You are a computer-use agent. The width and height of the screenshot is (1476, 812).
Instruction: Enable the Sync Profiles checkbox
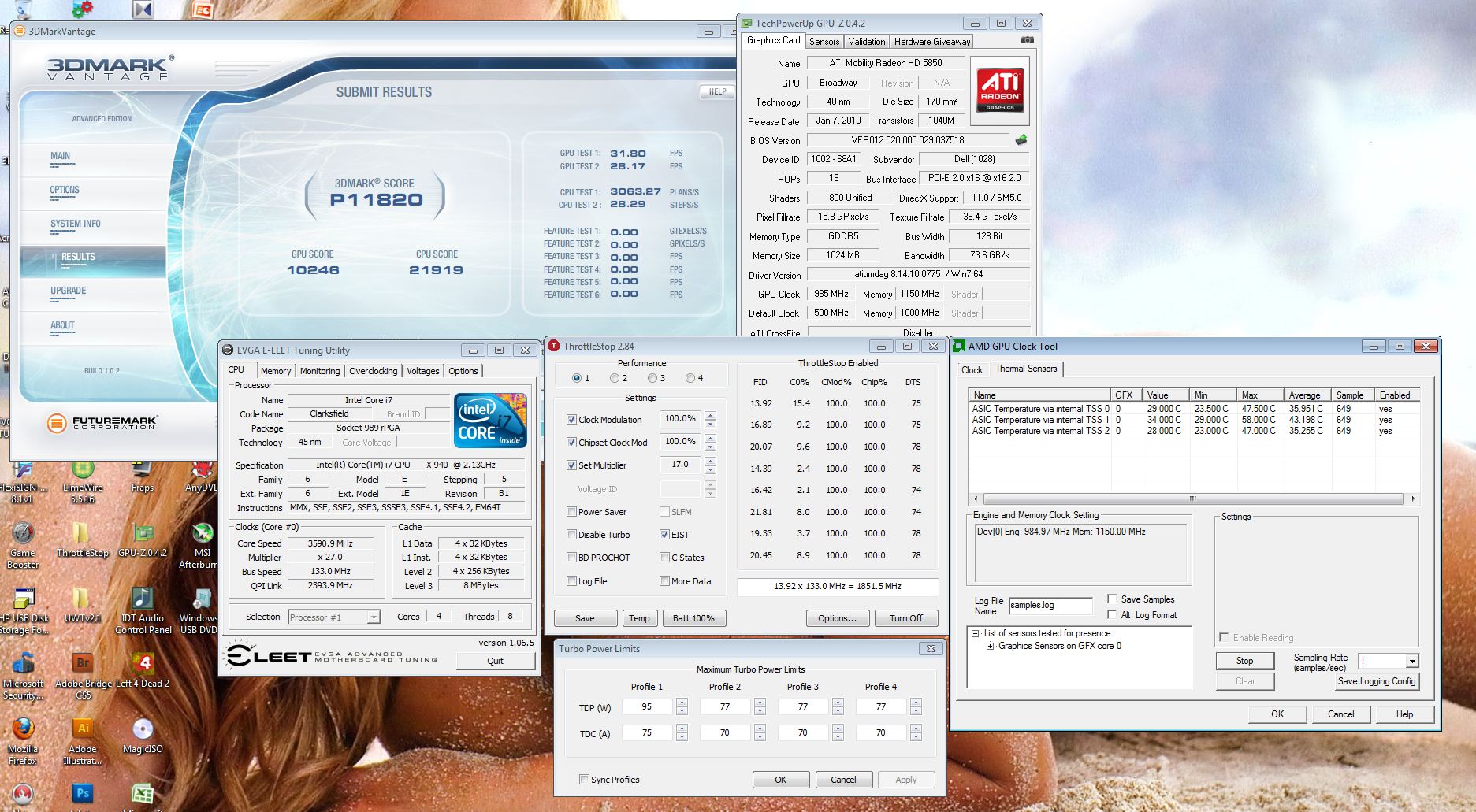point(584,780)
